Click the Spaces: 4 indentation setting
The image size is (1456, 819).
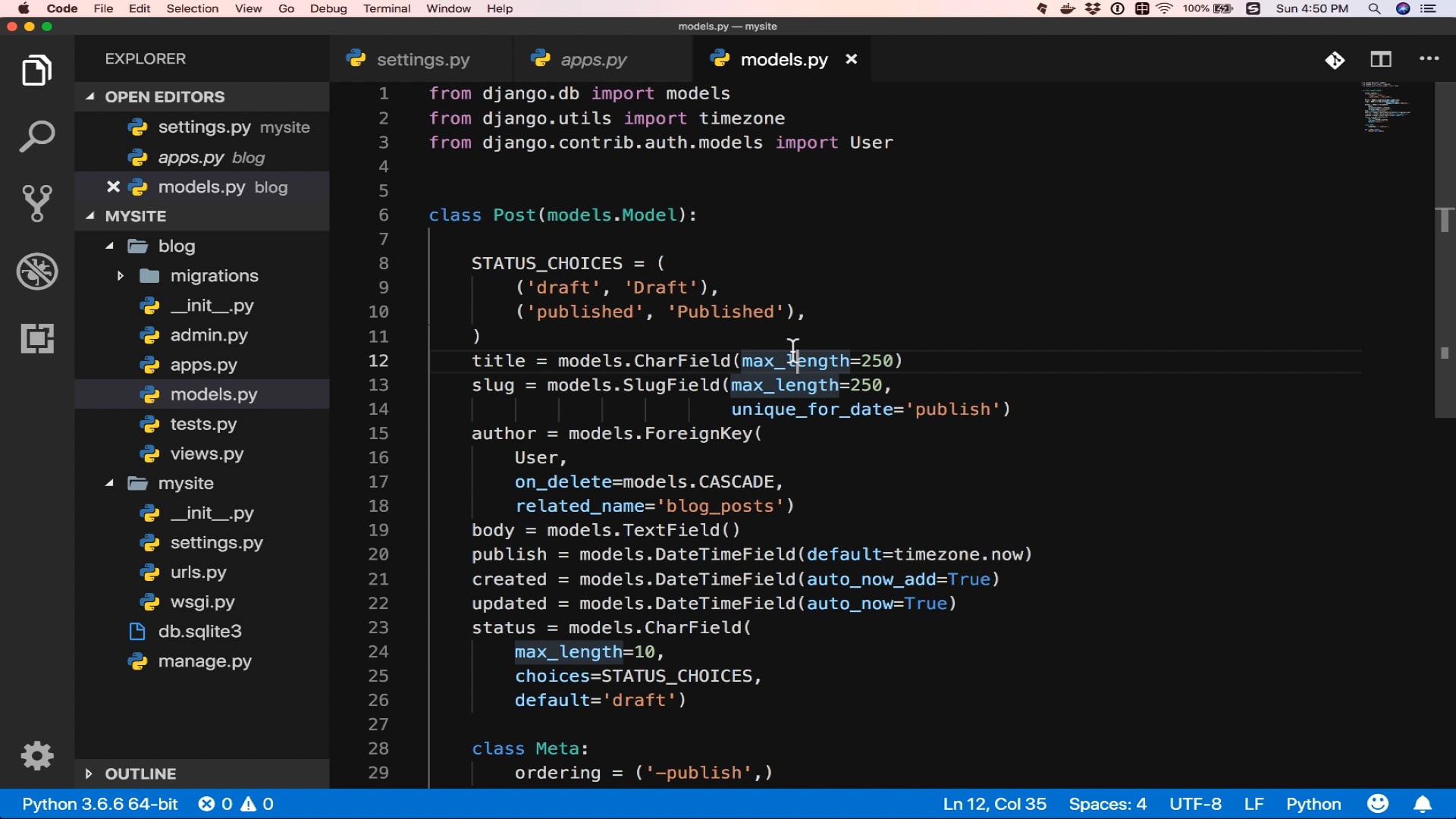tap(1107, 804)
